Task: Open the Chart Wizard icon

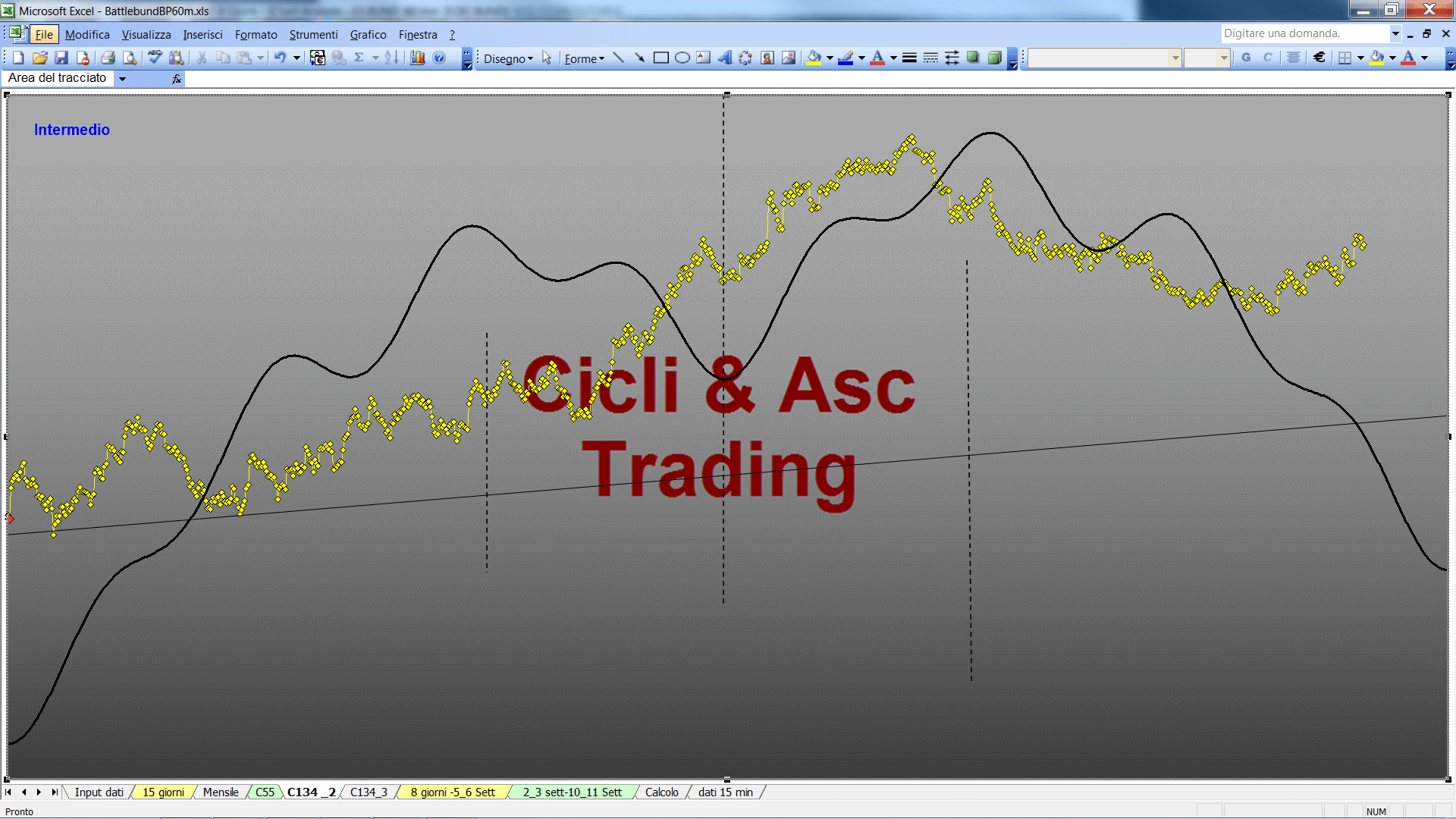Action: click(417, 58)
